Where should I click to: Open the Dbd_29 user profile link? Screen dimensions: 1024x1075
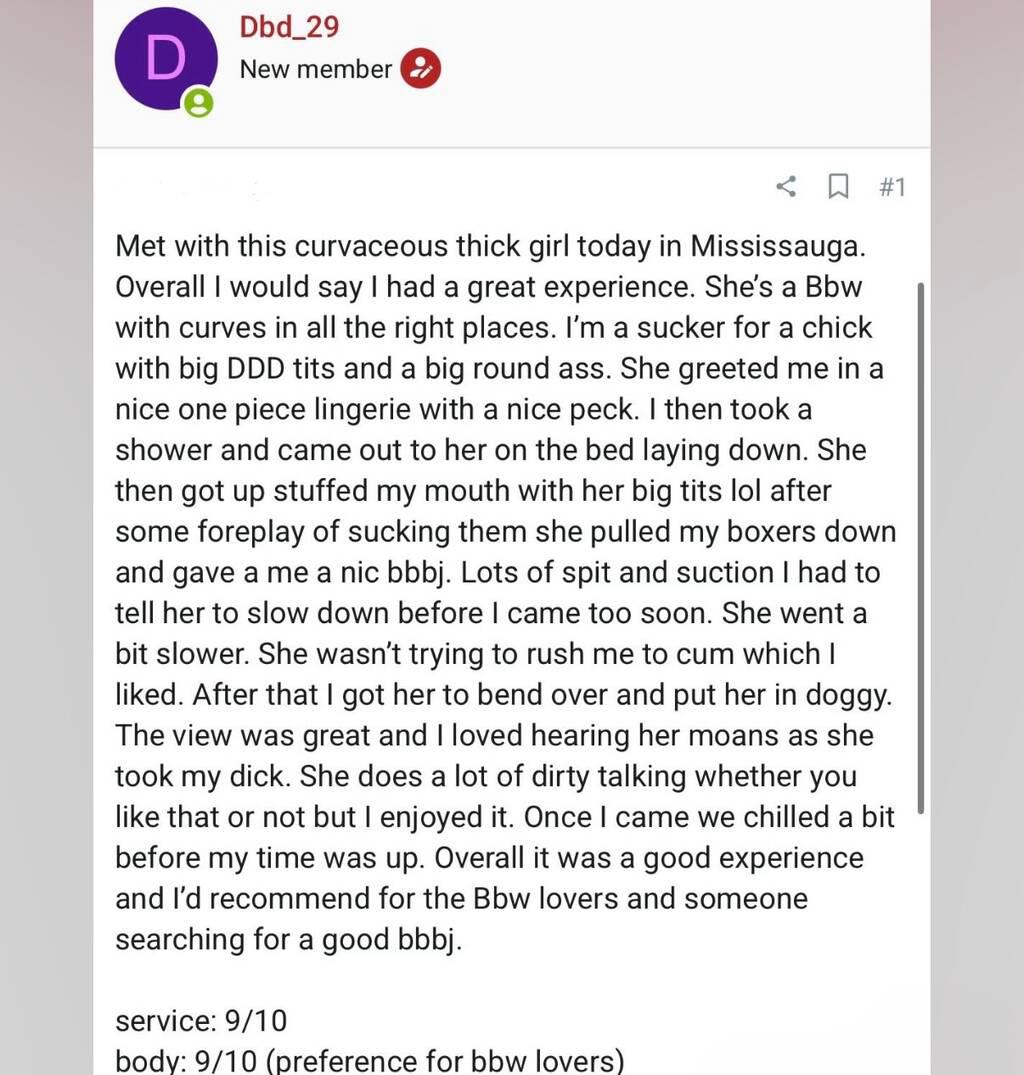point(289,27)
